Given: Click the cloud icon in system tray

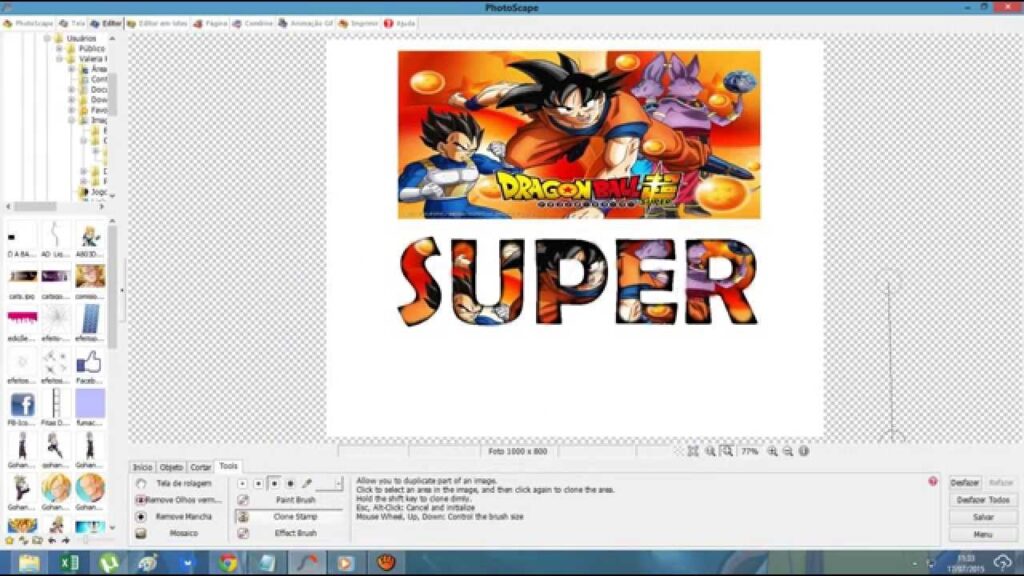Looking at the screenshot, I should point(1002,562).
